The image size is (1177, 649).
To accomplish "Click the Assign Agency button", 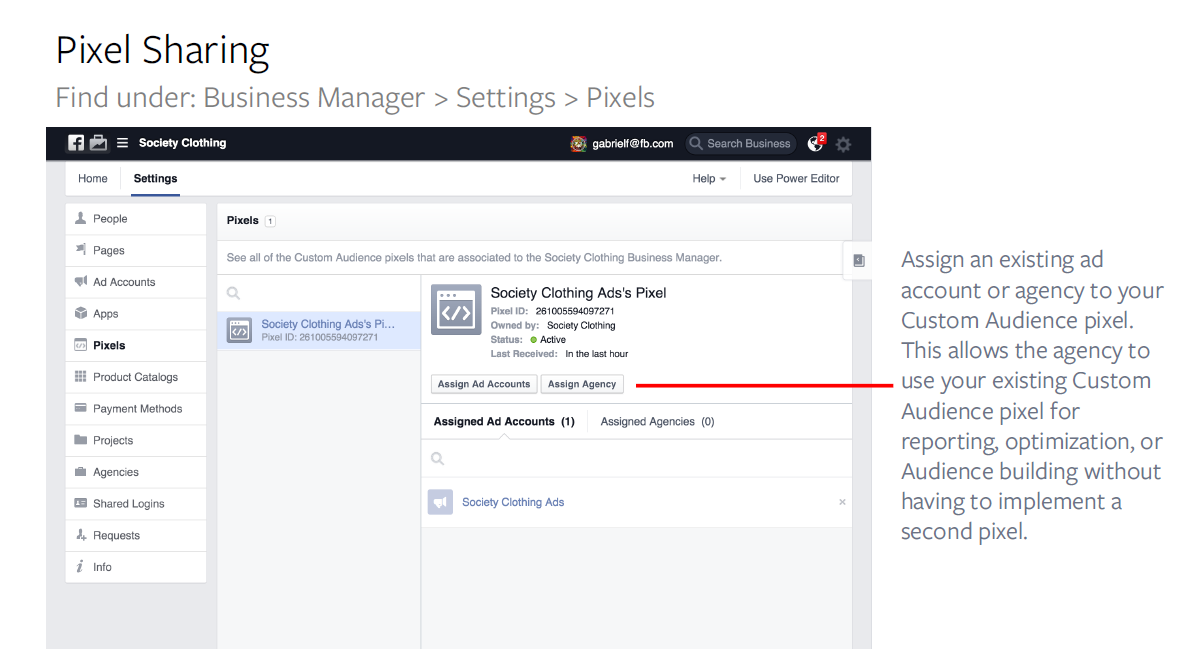I will (x=582, y=384).
